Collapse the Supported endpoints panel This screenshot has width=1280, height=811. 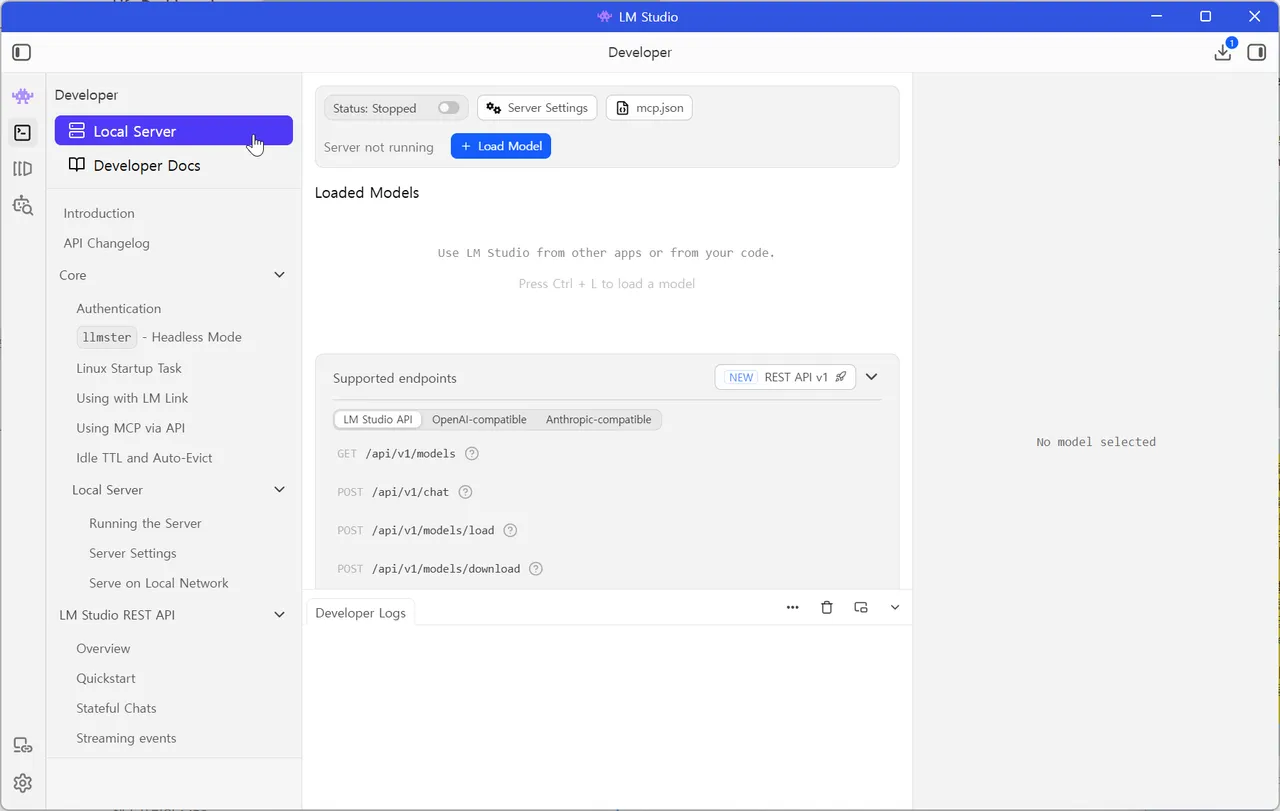click(x=872, y=377)
